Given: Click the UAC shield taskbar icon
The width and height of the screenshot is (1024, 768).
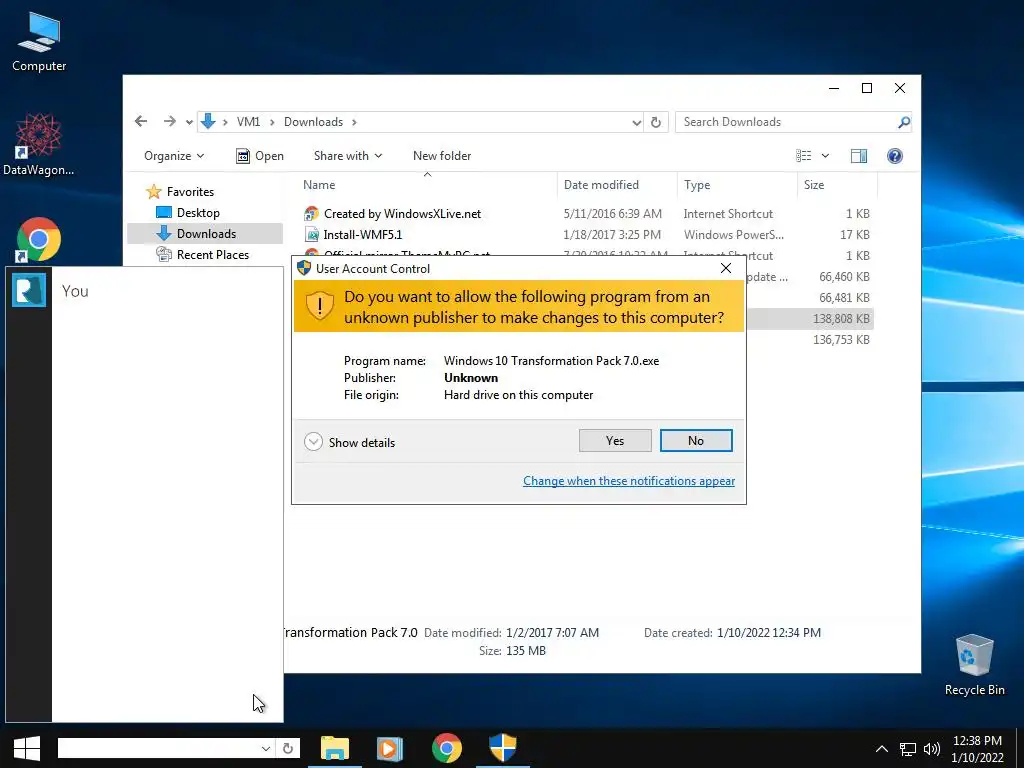Looking at the screenshot, I should click(x=503, y=748).
